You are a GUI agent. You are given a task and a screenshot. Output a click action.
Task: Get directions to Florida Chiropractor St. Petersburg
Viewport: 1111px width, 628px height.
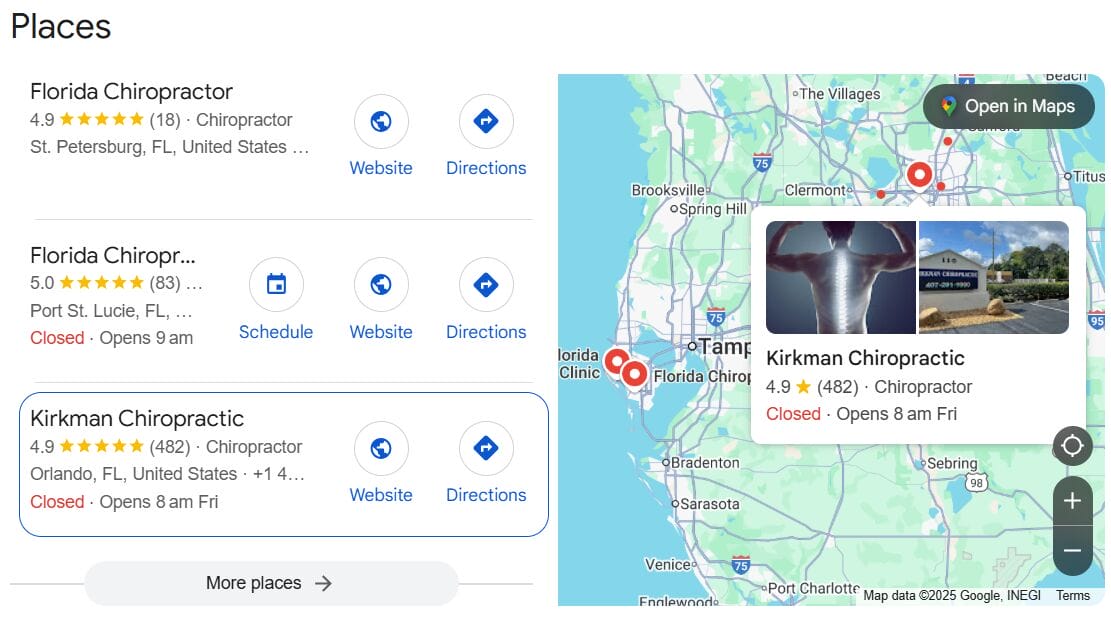tap(486, 121)
